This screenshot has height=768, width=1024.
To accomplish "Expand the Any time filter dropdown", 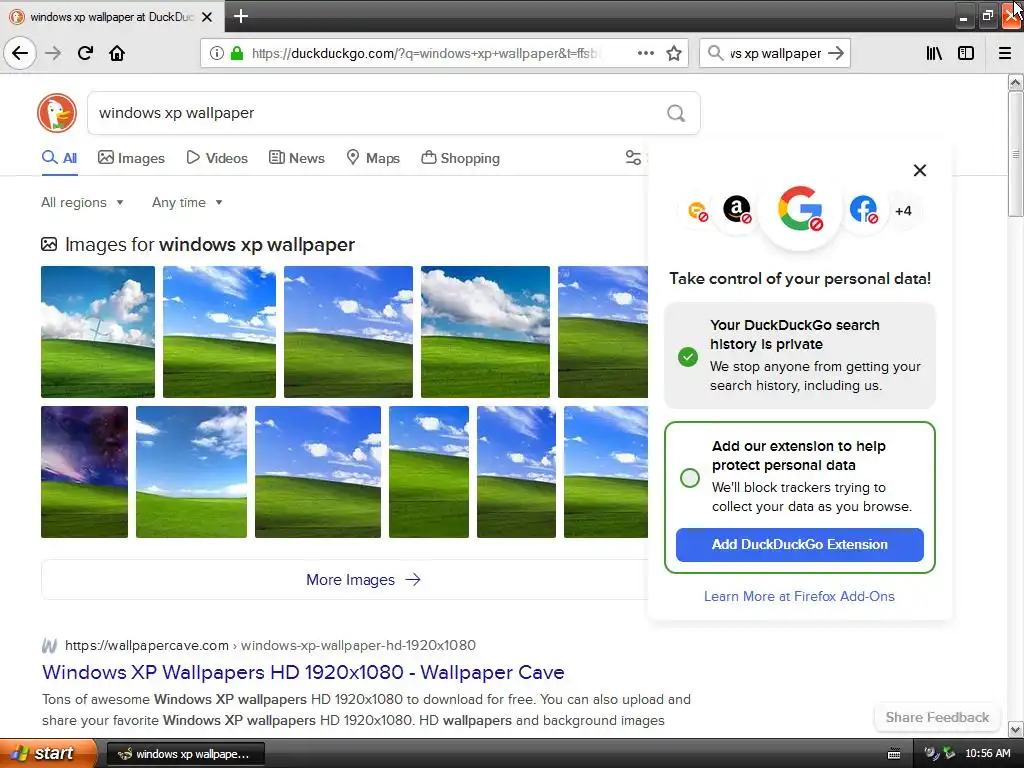I will [187, 202].
